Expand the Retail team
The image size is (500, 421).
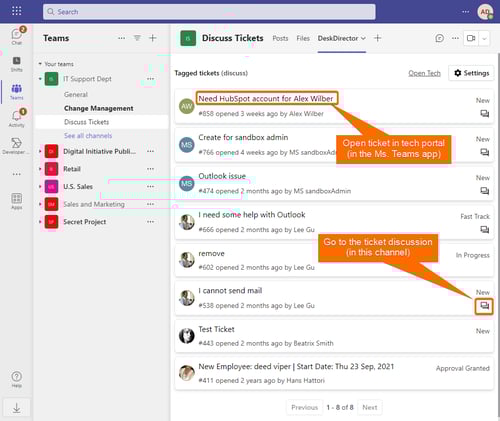click(x=40, y=169)
